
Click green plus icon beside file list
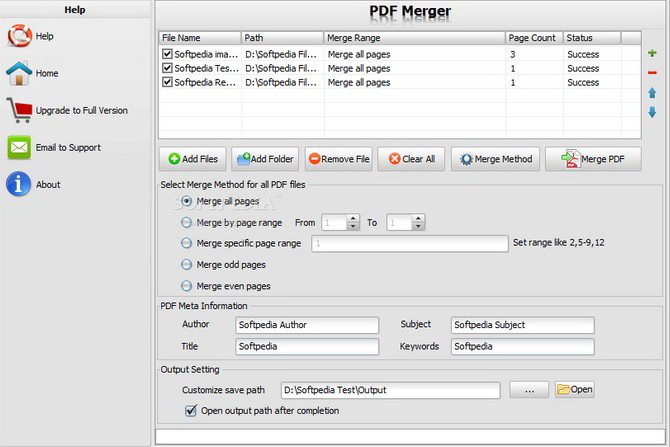(x=652, y=53)
